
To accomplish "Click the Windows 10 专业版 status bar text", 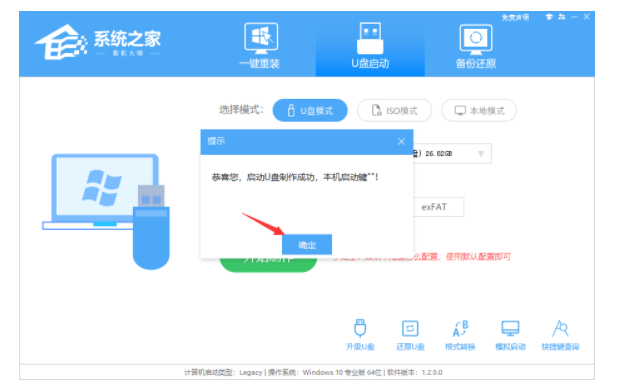I will [x=325, y=372].
